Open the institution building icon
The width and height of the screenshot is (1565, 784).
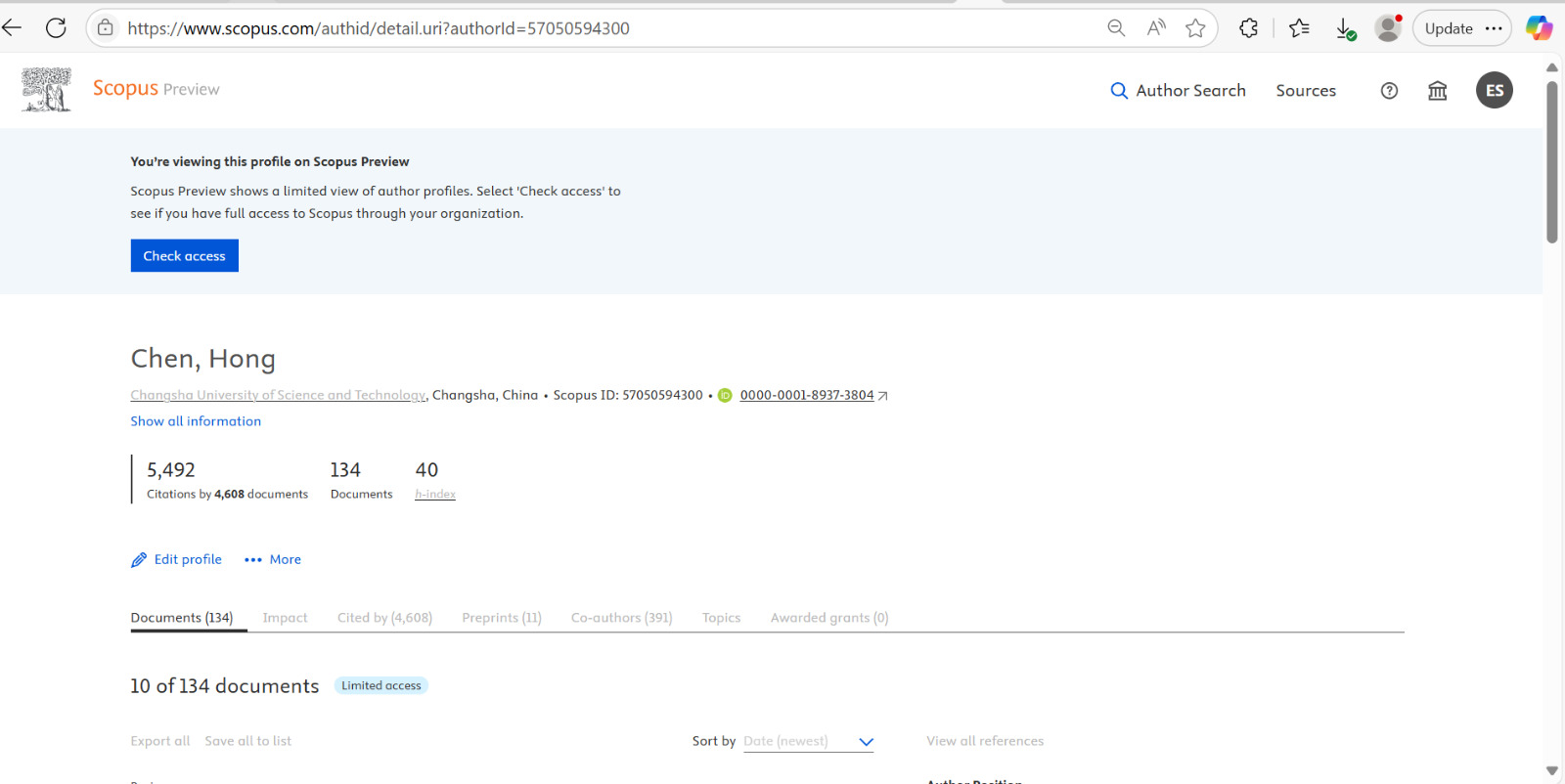[1437, 91]
